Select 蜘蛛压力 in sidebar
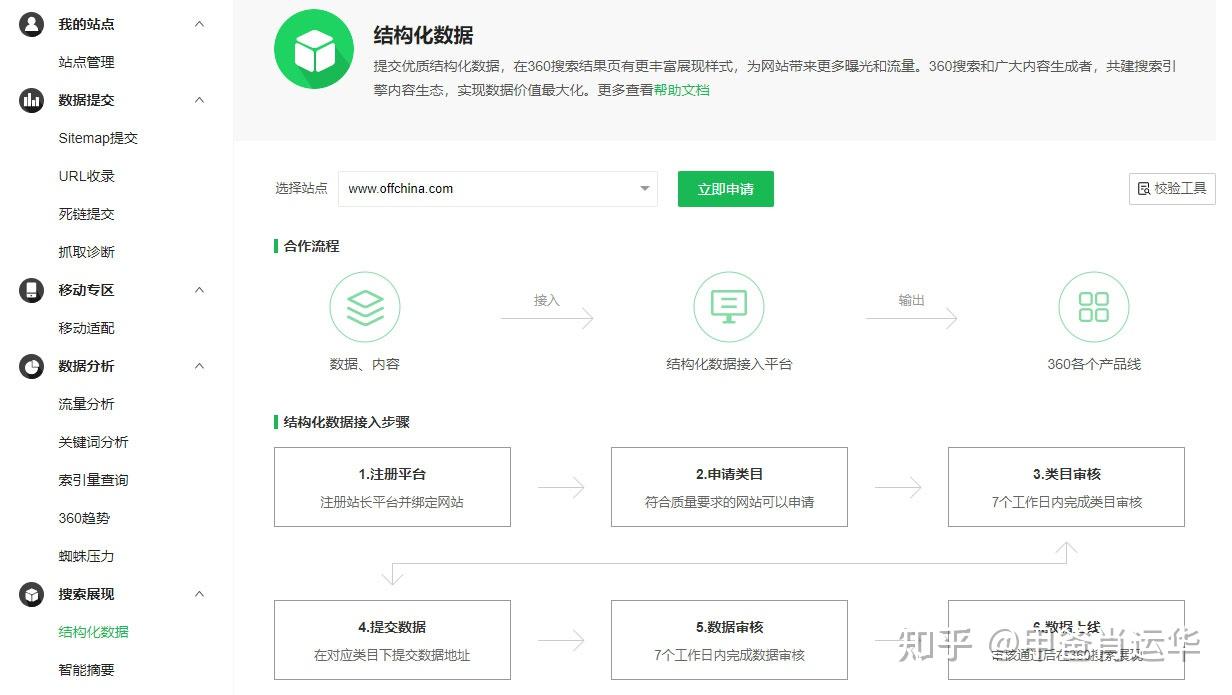Image resolution: width=1232 pixels, height=695 pixels. point(86,556)
